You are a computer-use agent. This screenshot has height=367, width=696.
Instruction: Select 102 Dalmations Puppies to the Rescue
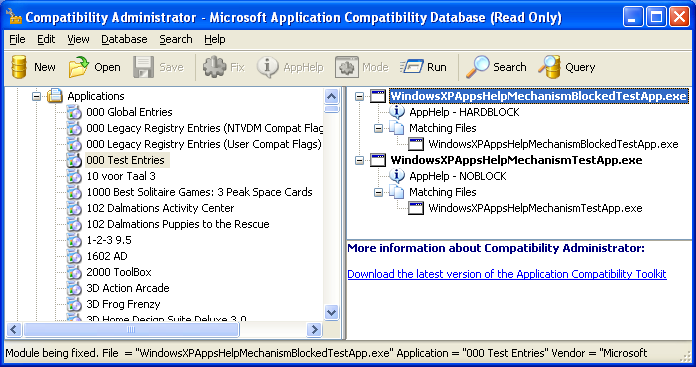[178, 224]
